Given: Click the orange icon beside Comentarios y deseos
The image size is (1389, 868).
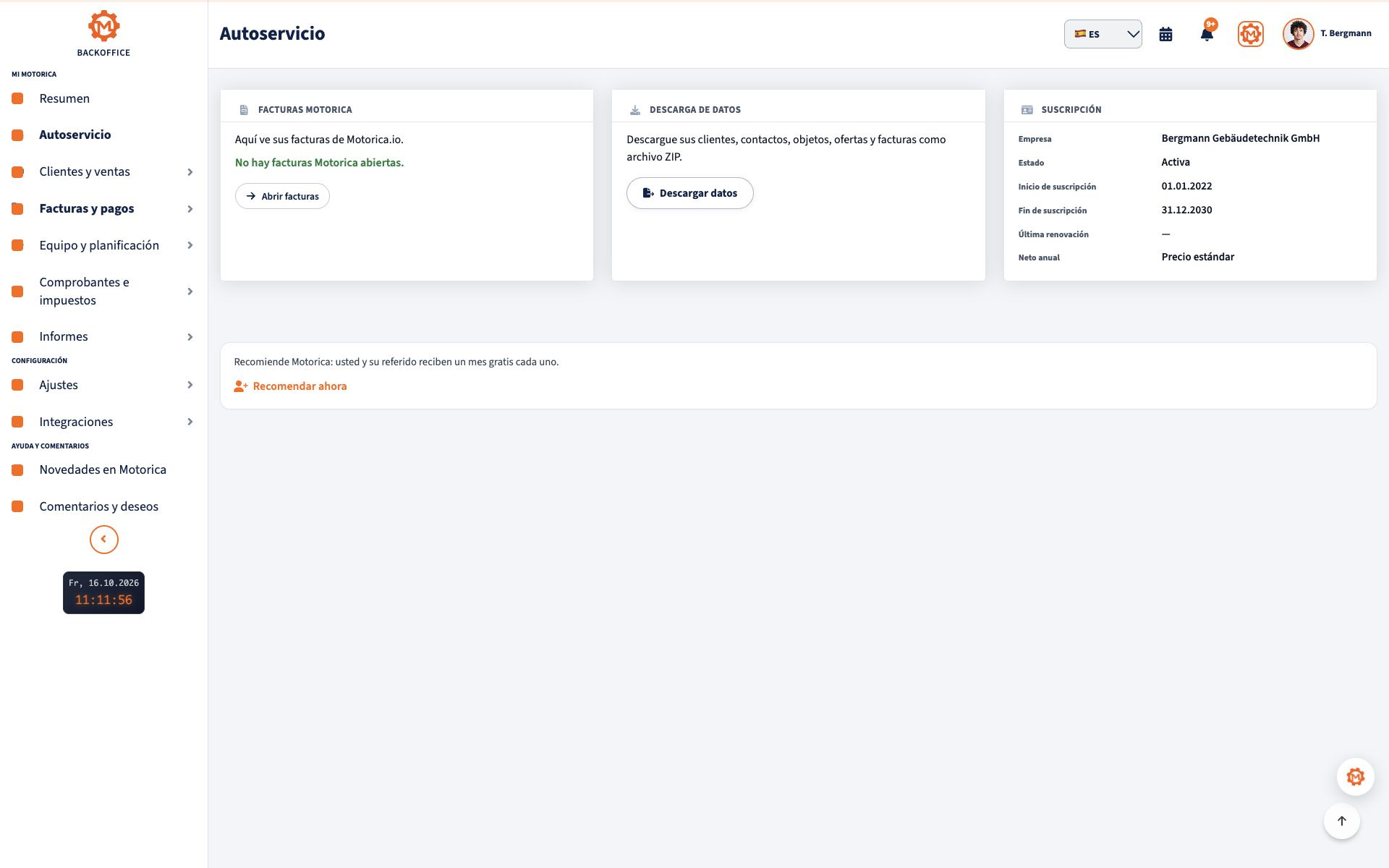Looking at the screenshot, I should coord(17,506).
